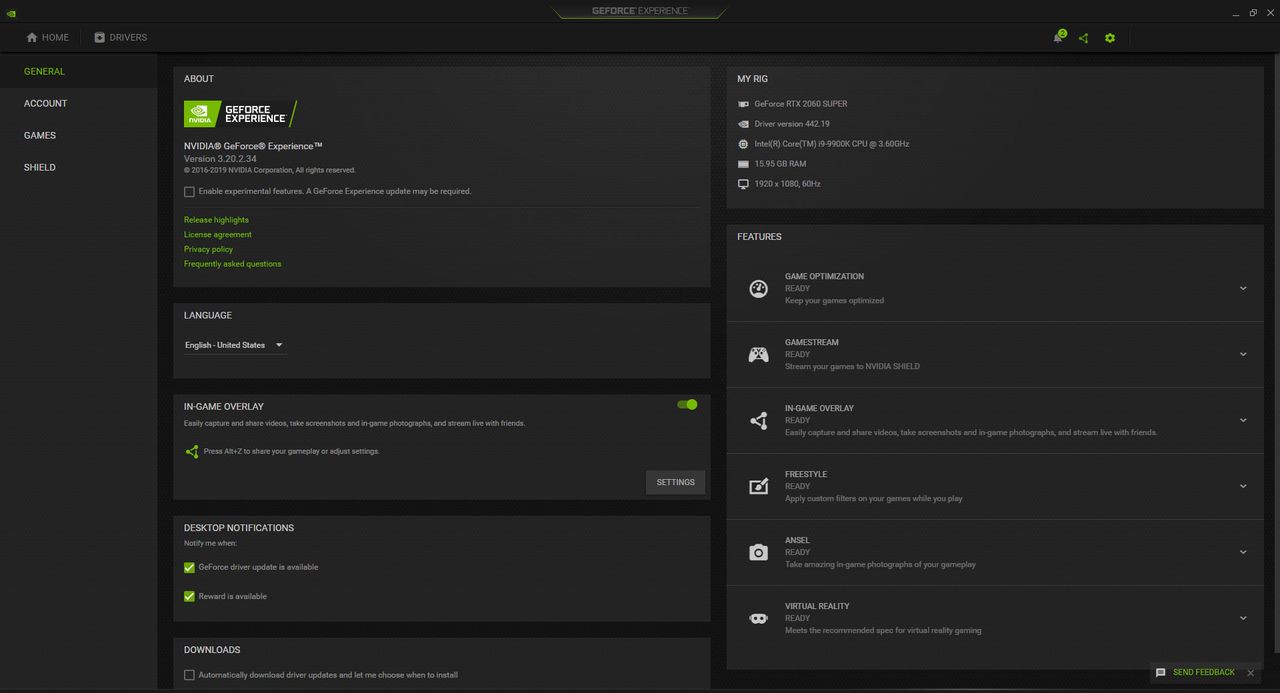Click the green share icon beside Press Alt+Z
Screen dimensions: 1280x693
192,451
